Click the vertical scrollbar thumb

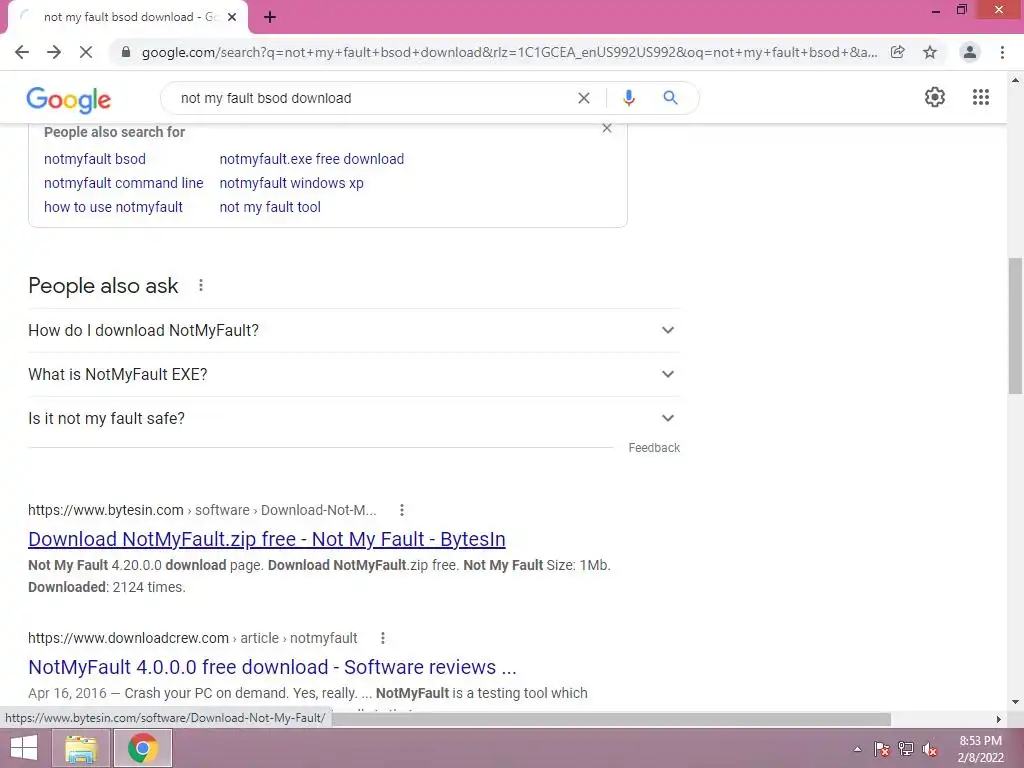tap(1015, 327)
